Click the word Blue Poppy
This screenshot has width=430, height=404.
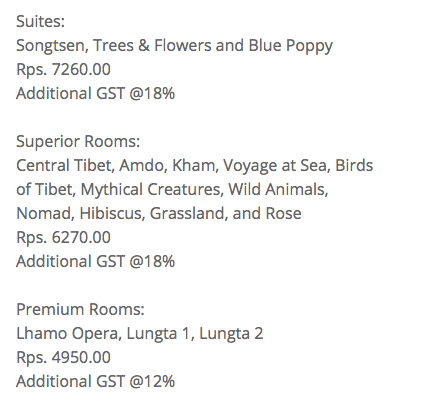(x=291, y=46)
